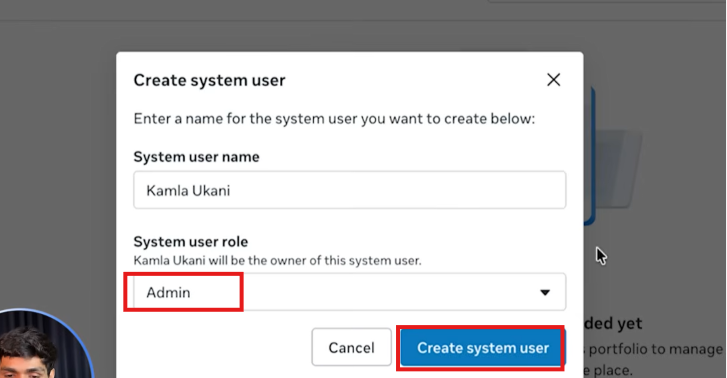Click the dropdown arrow beside Admin
Image resolution: width=727 pixels, height=378 pixels.
pos(545,293)
